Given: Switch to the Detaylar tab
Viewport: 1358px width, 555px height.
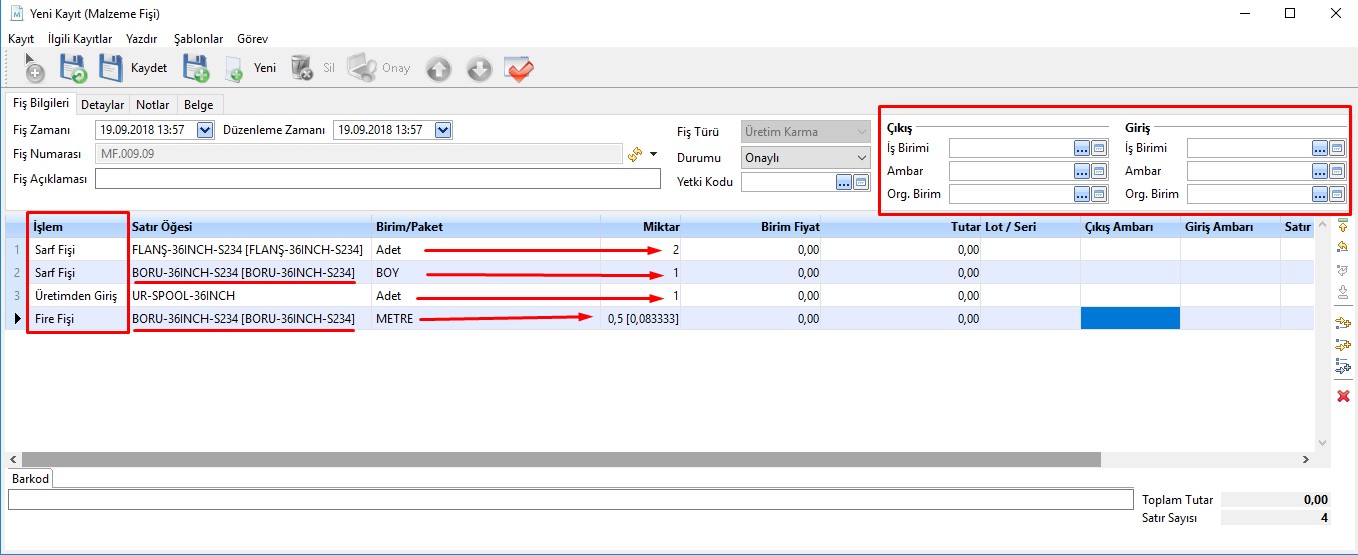Looking at the screenshot, I should click(102, 104).
